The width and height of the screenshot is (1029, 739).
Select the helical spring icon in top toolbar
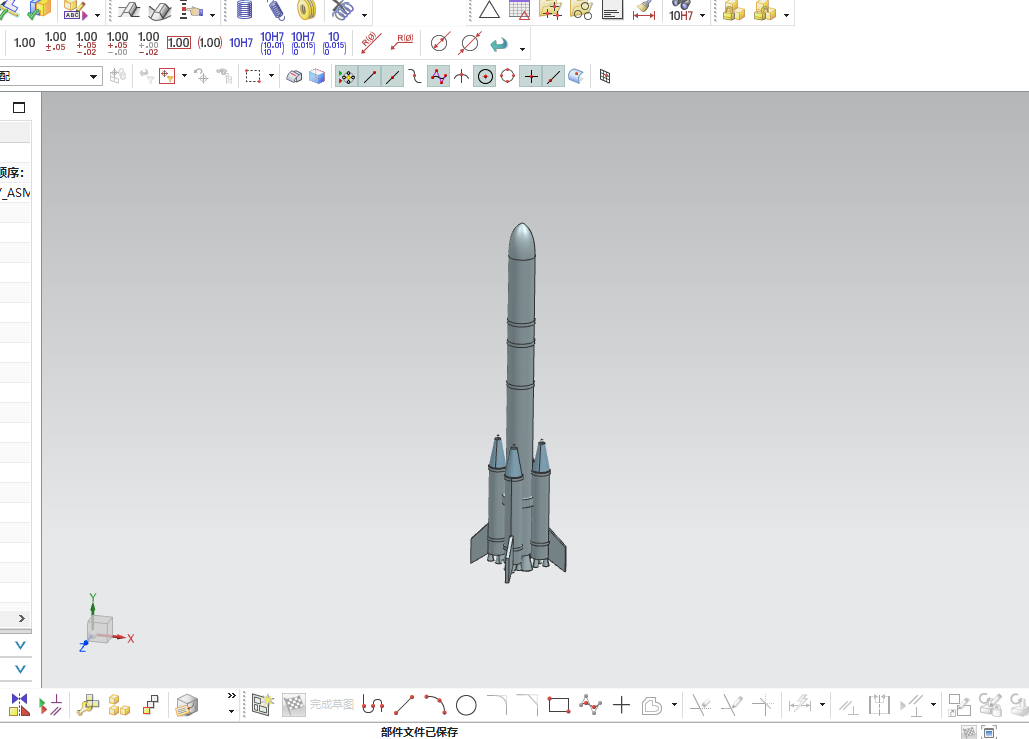[276, 11]
